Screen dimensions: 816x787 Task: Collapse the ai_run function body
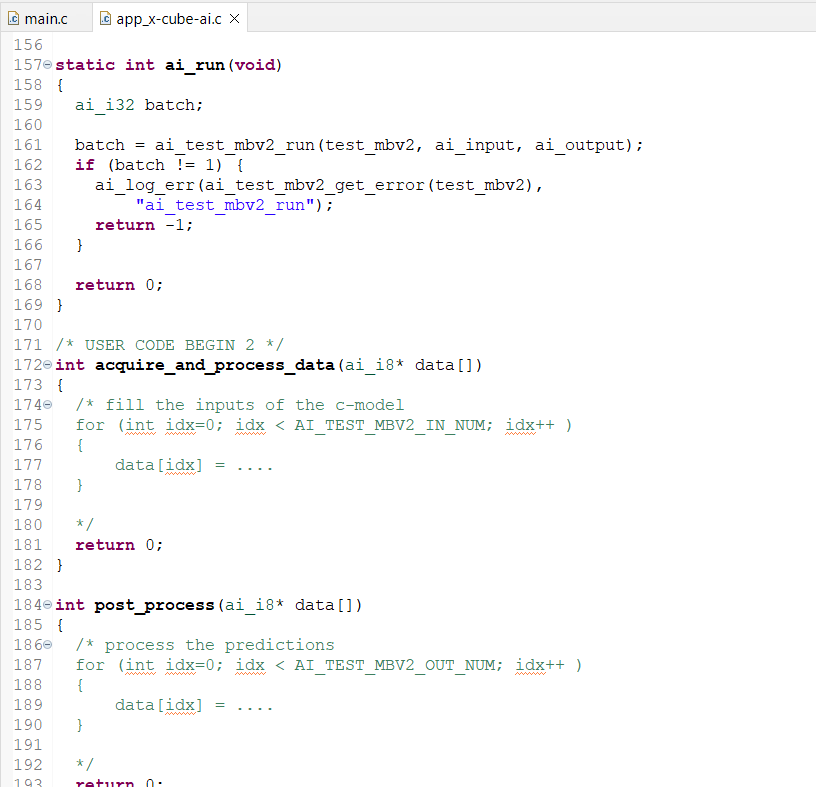tap(45, 64)
